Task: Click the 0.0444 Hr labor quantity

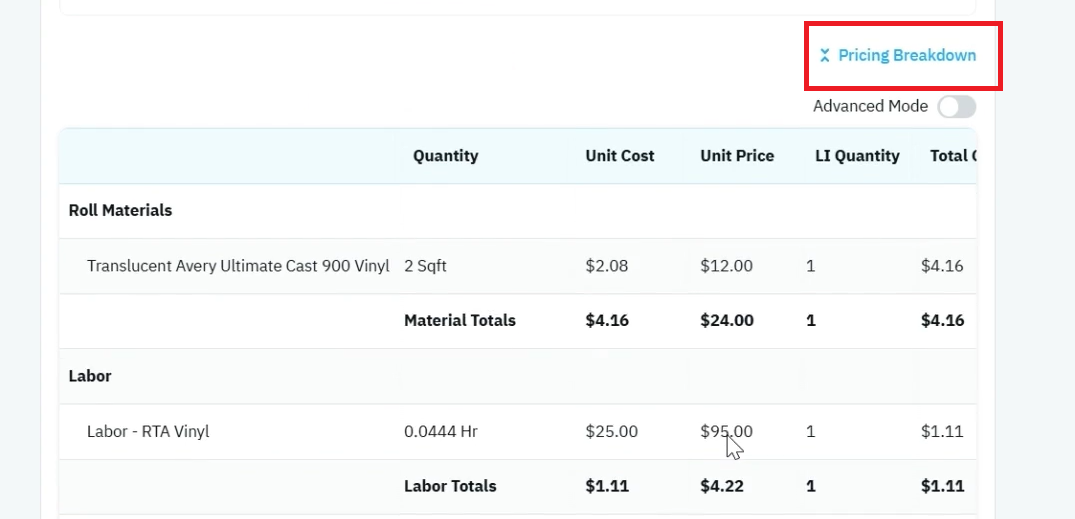Action: tap(441, 431)
